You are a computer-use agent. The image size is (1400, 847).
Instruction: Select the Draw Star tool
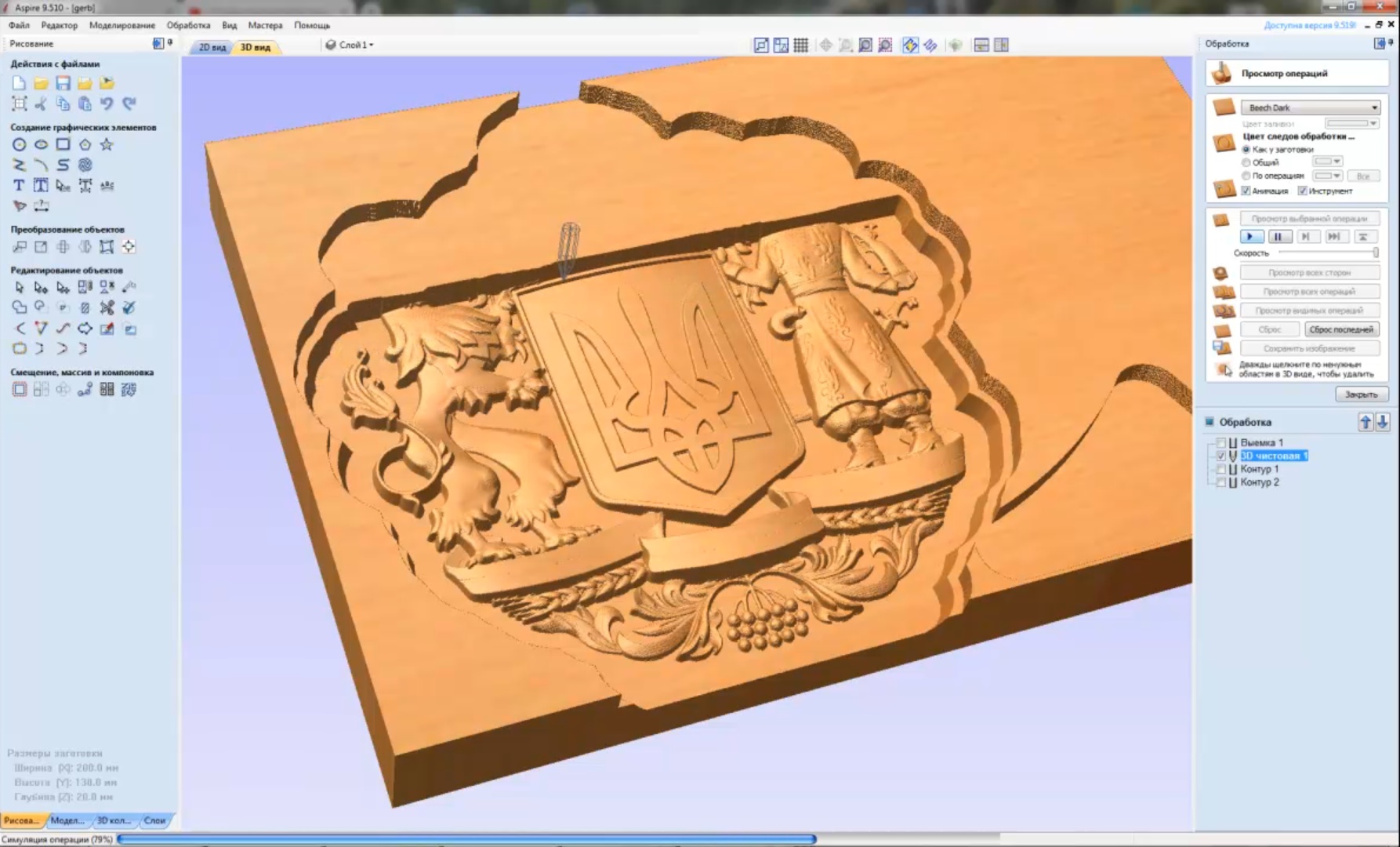pyautogui.click(x=107, y=144)
